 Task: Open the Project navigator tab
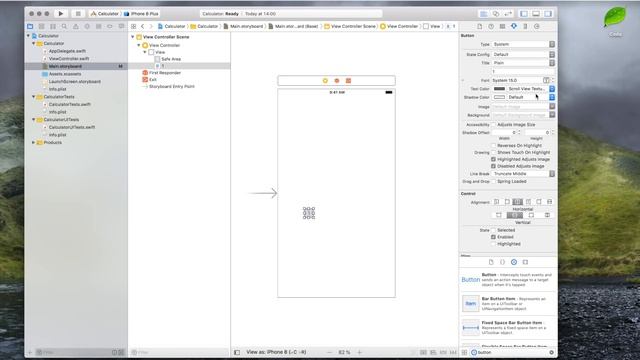[30, 26]
